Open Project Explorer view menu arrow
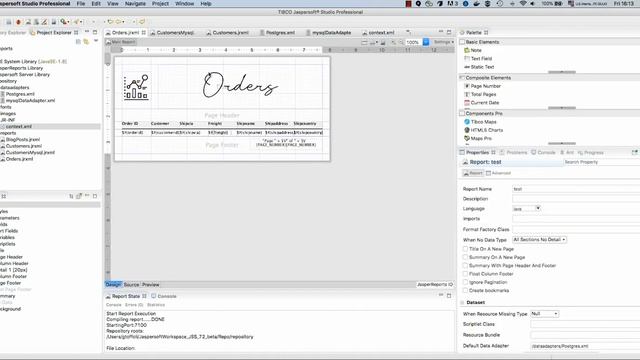640x360 pixels. pos(96,41)
